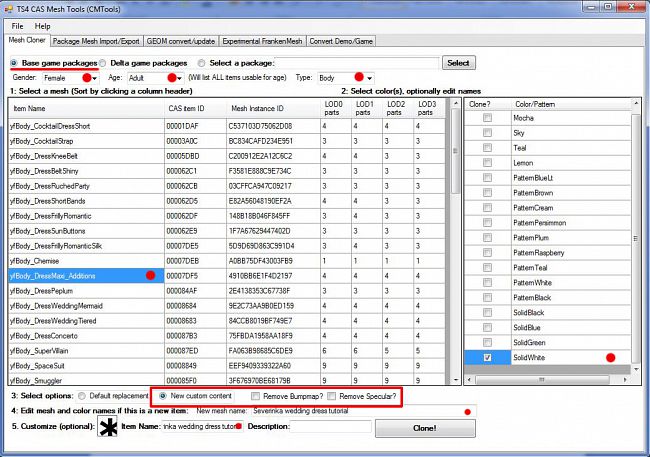The height and width of the screenshot is (457, 650).
Task: Choose Delta game packages option
Action: (102, 63)
